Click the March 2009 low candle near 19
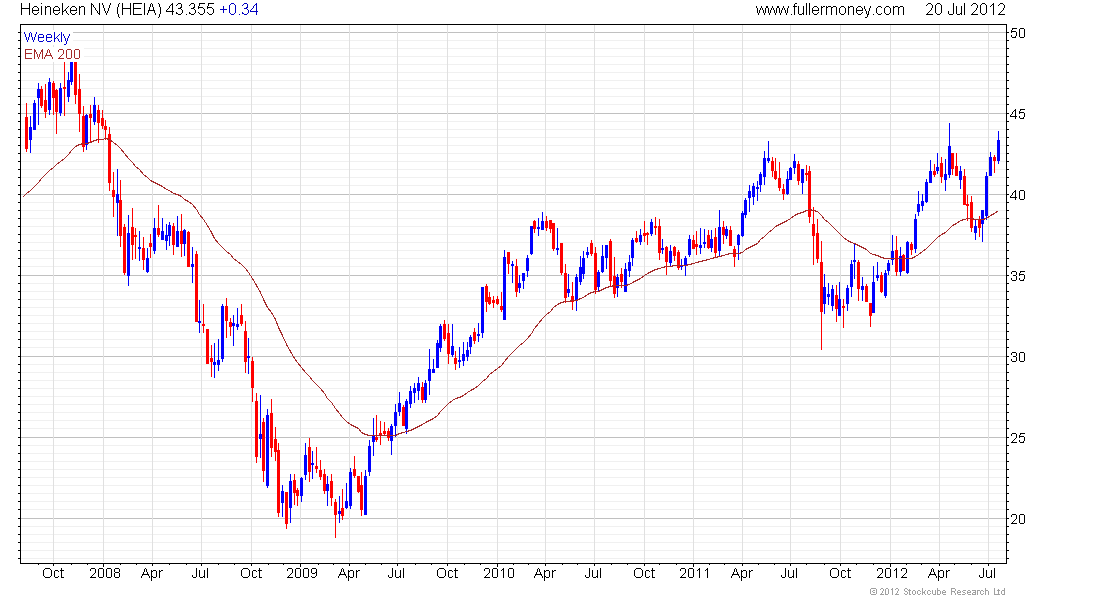Screen dimensions: 1100x600 tap(335, 518)
